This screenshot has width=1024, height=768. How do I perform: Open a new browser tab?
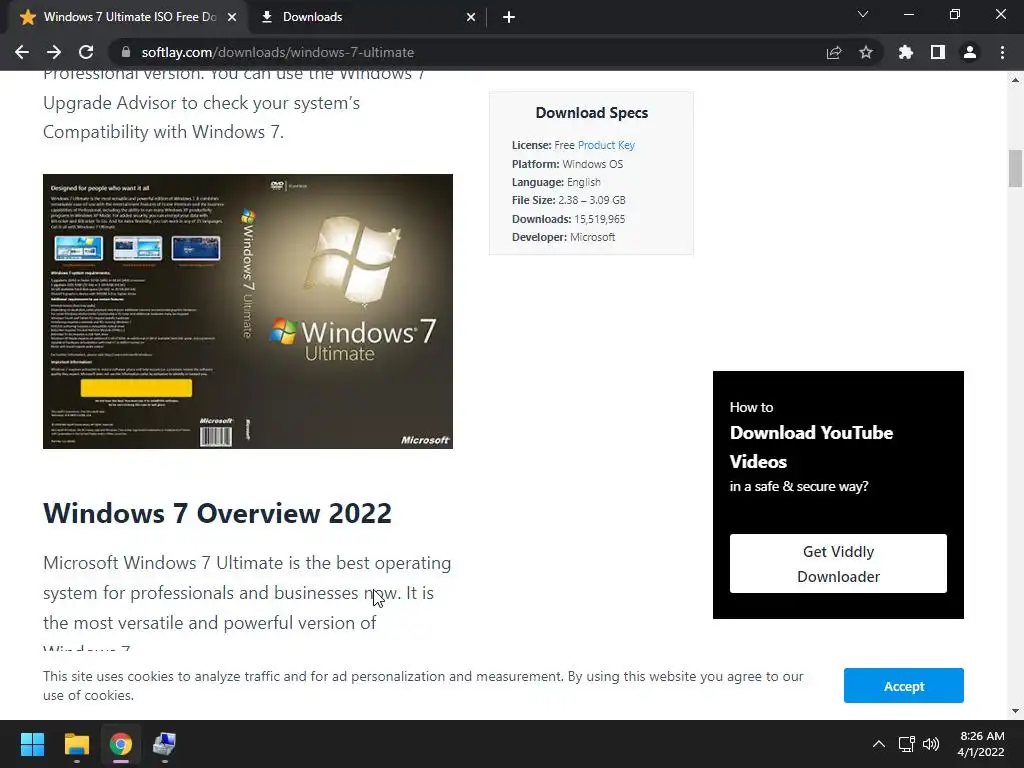pyautogui.click(x=509, y=17)
